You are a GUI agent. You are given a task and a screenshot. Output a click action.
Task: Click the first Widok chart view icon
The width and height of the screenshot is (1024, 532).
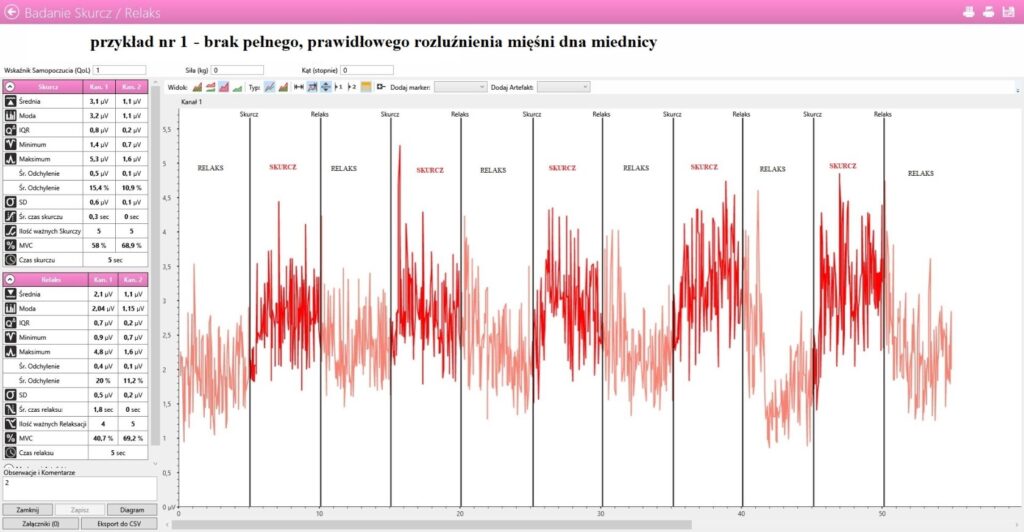197,87
